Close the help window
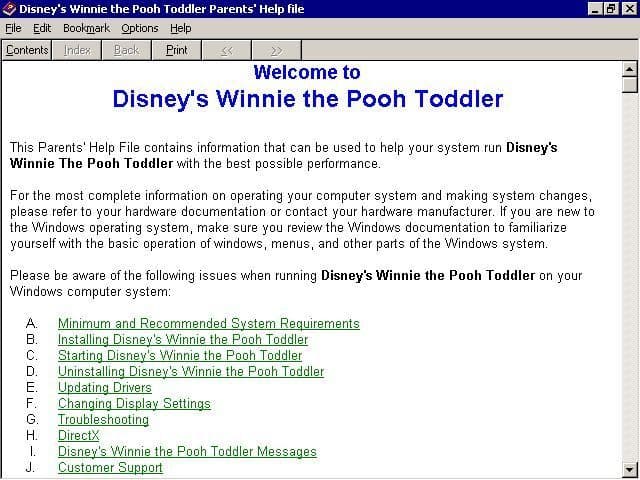Viewport: 640px width, 480px height. [629, 9]
